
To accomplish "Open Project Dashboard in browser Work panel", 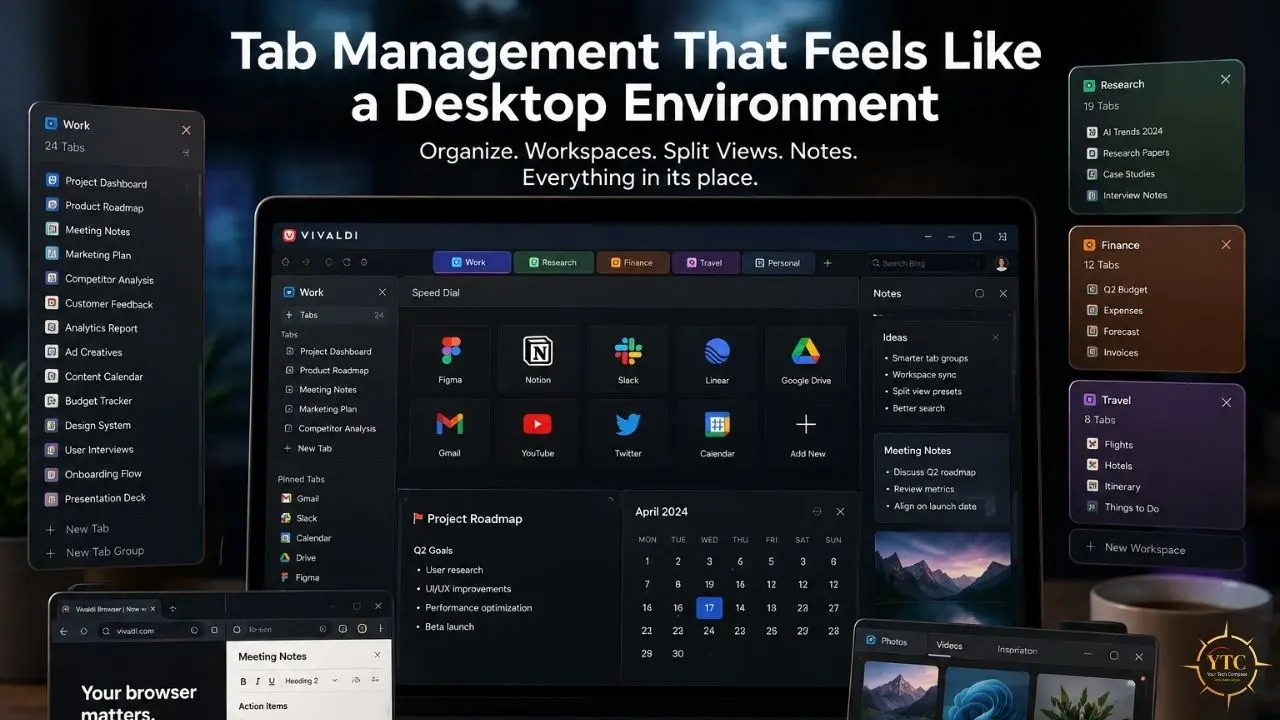I will [335, 351].
